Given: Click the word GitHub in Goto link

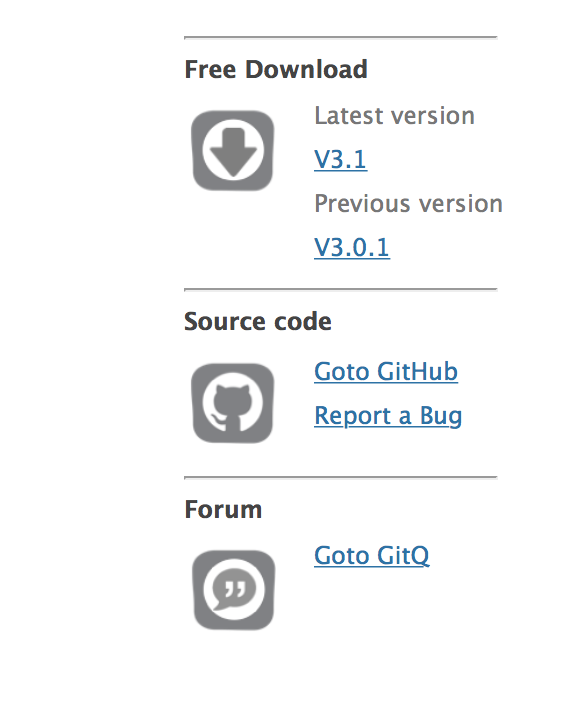Looking at the screenshot, I should (x=417, y=372).
